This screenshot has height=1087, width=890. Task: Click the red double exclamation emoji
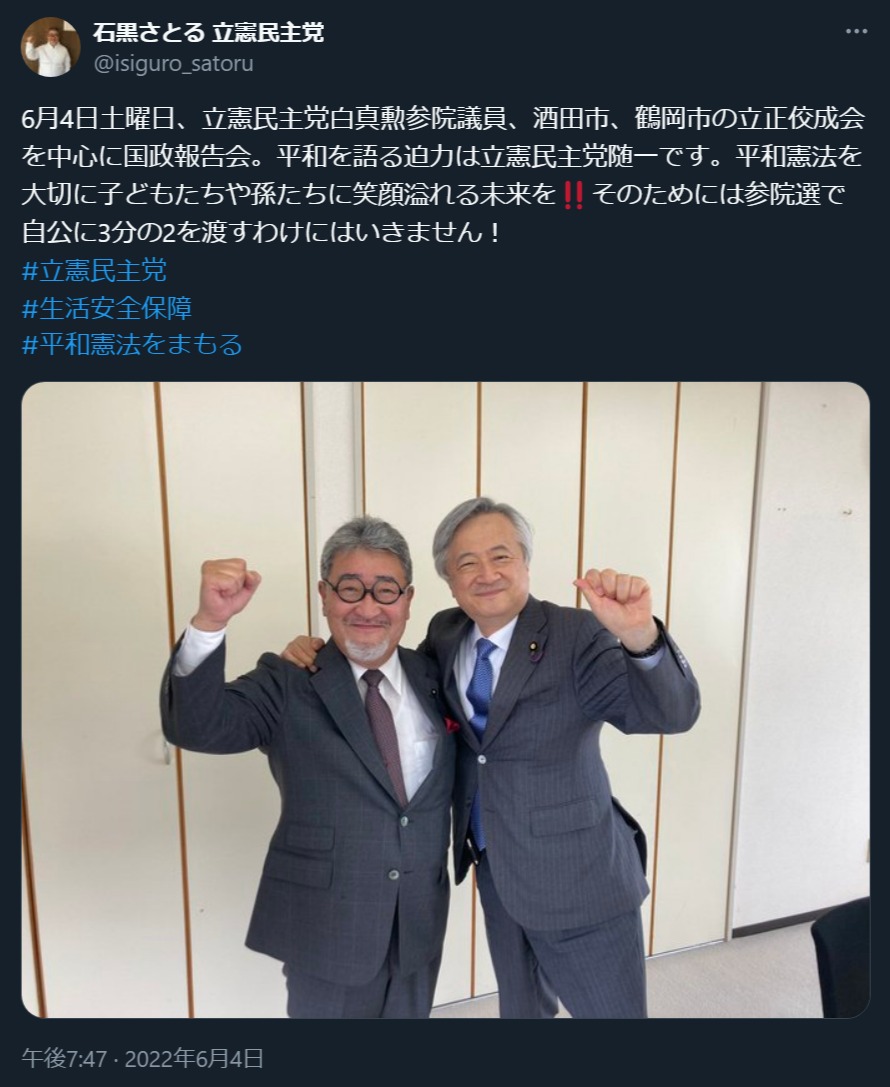[x=573, y=195]
